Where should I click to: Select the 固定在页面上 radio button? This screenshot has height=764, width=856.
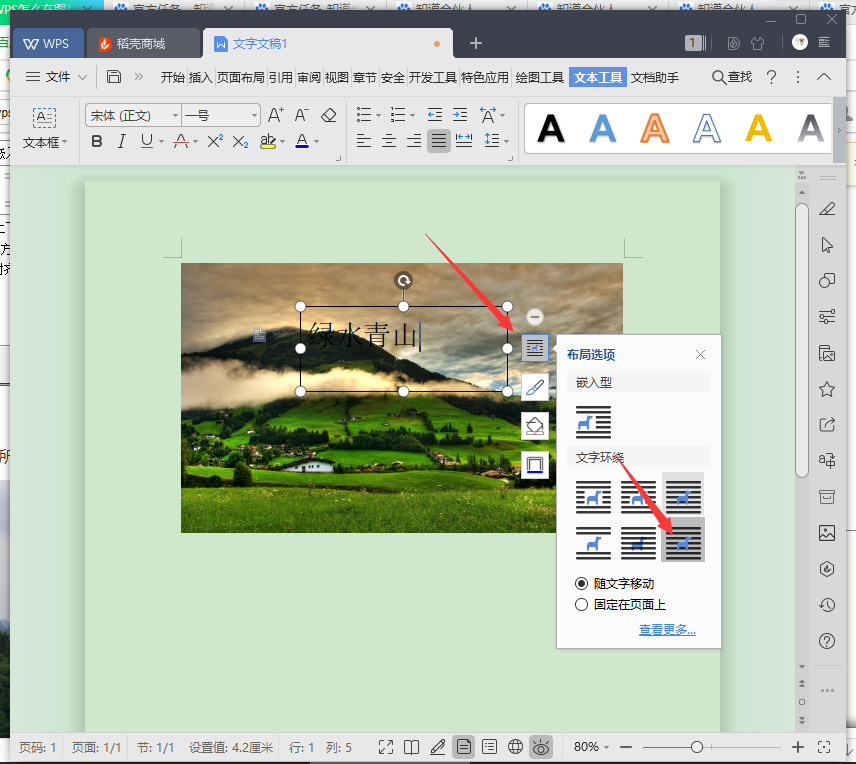tap(582, 604)
